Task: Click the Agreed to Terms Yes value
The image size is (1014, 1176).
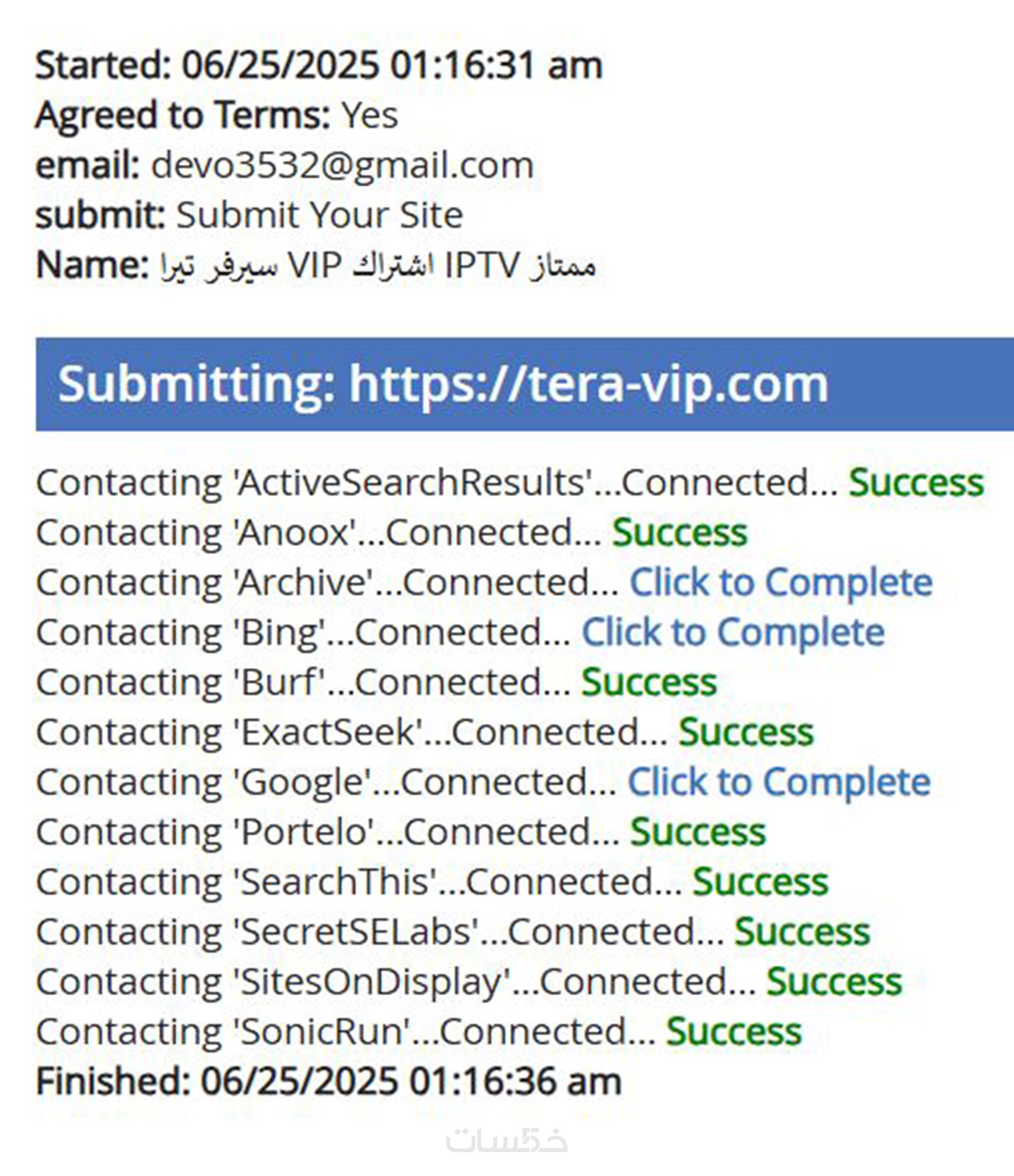Action: (x=369, y=115)
